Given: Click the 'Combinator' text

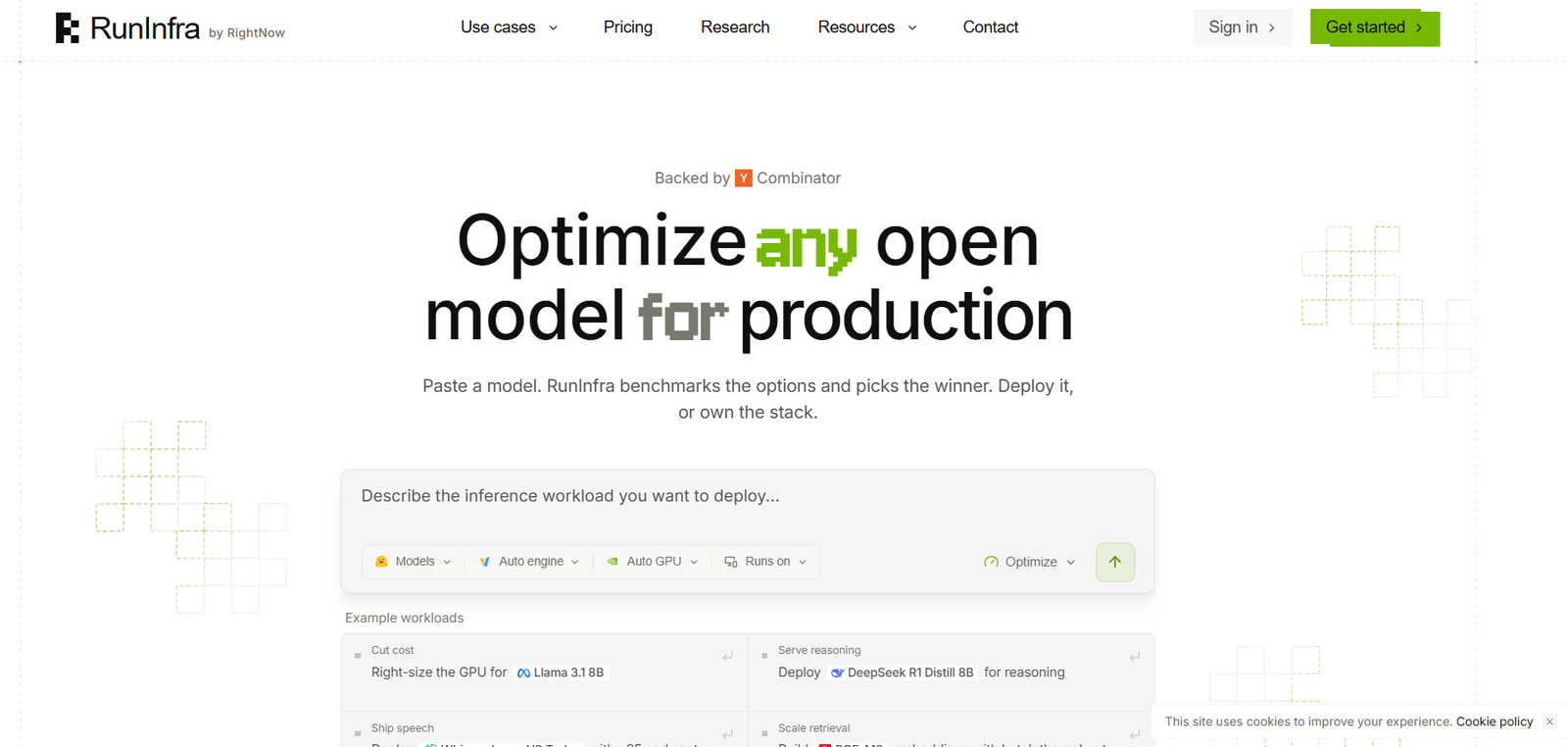Looking at the screenshot, I should [799, 177].
